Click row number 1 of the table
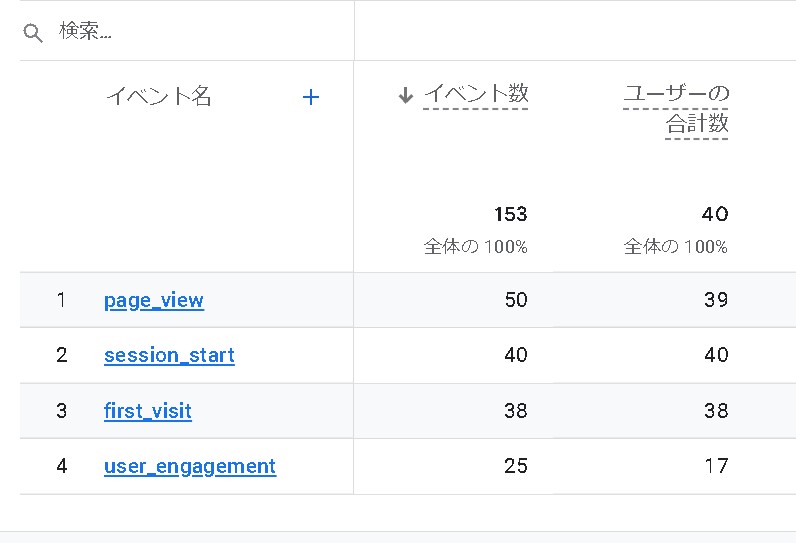796x543 pixels. point(62,300)
